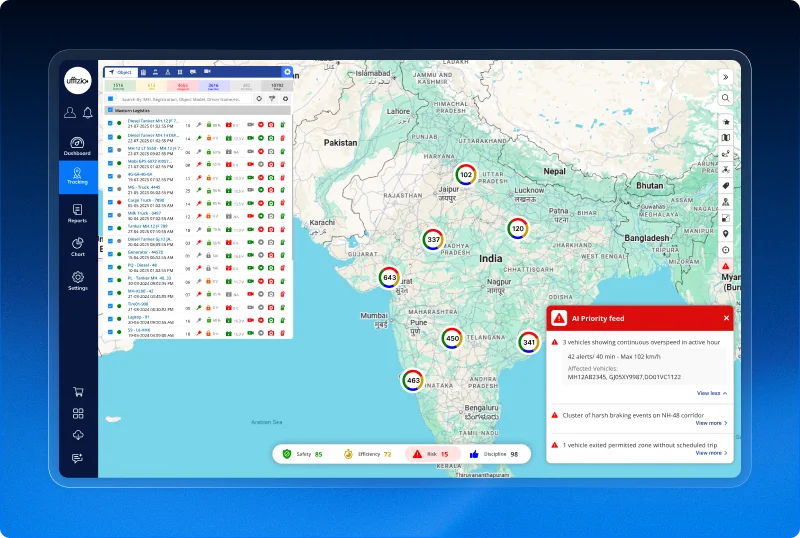Toggle checkbox for Cargo Truck row
This screenshot has height=538, width=800.
click(x=110, y=202)
